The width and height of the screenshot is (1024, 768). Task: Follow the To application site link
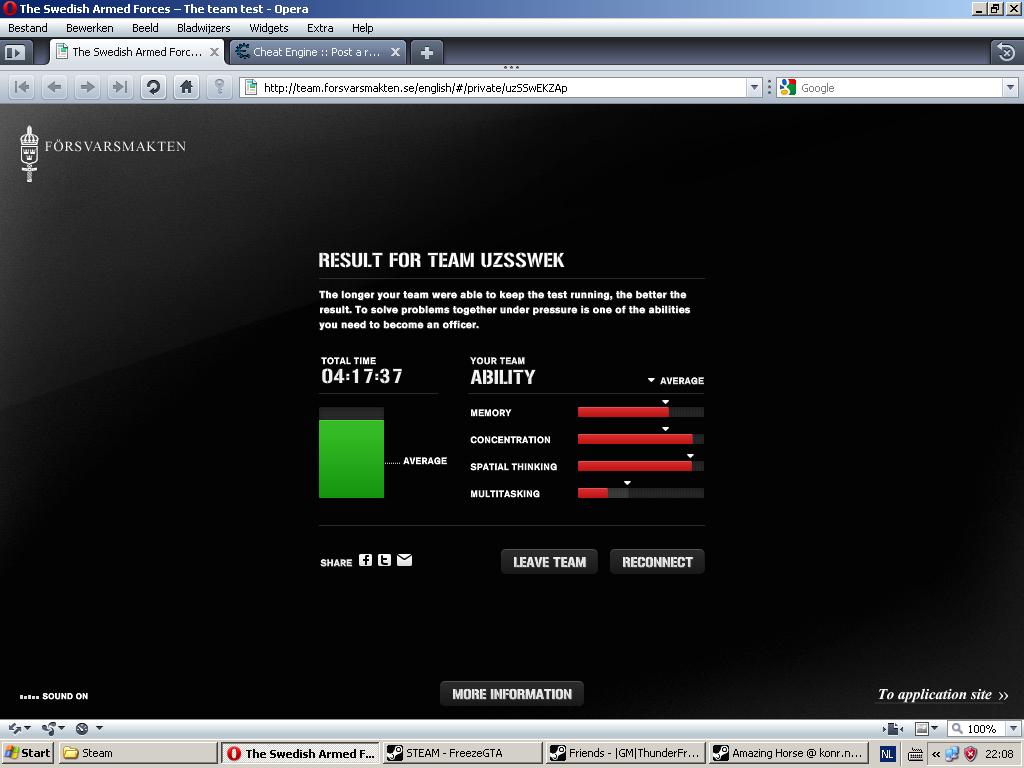pos(943,695)
